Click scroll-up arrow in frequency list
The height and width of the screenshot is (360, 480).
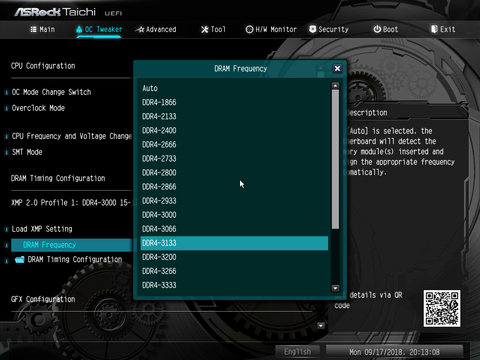(335, 86)
